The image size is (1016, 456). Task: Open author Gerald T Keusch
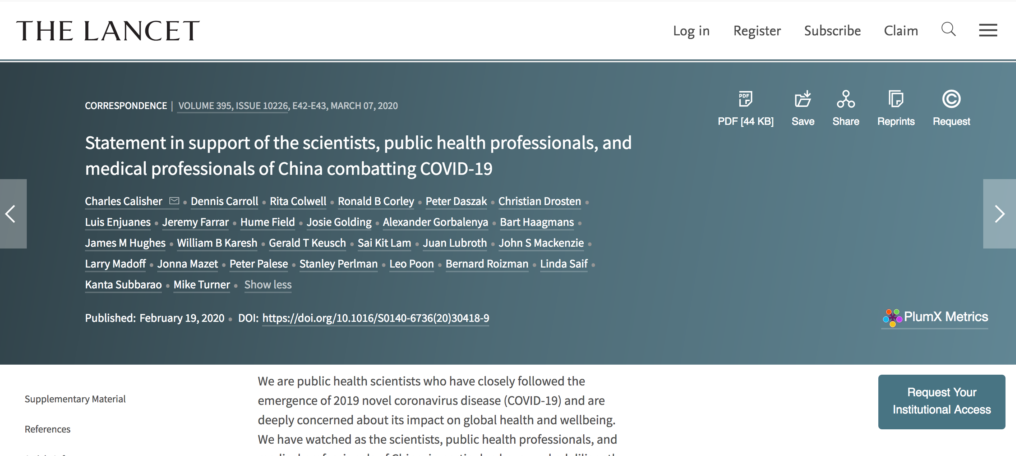(307, 243)
